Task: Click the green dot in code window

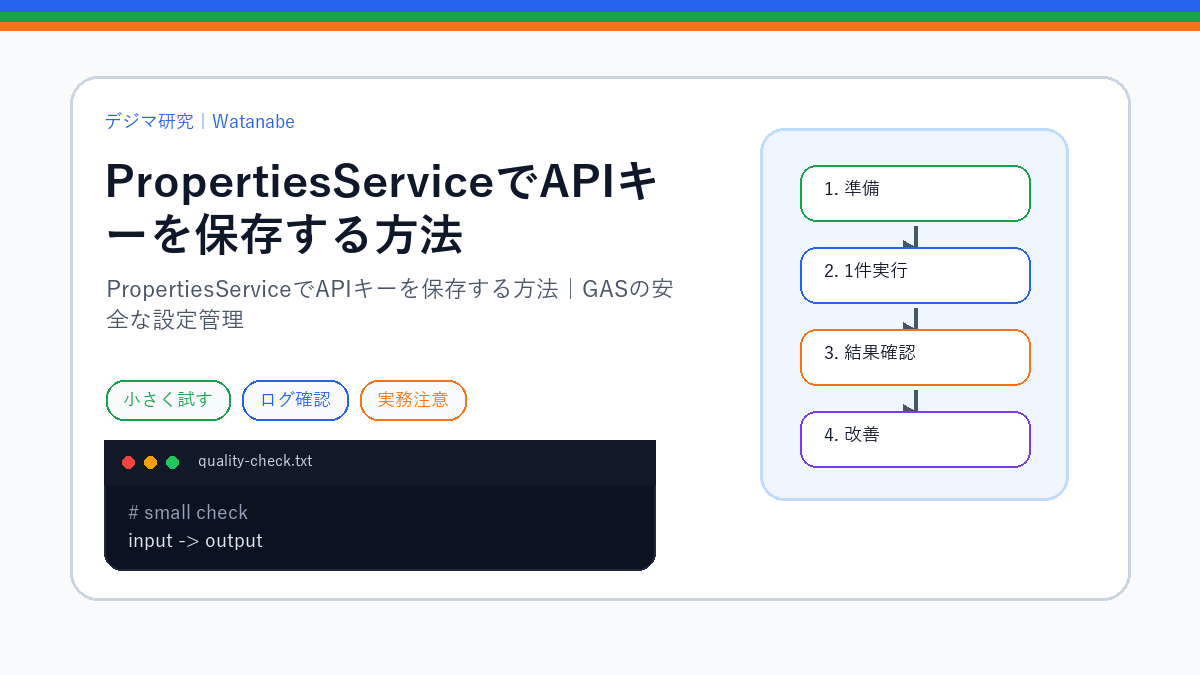Action: point(172,462)
